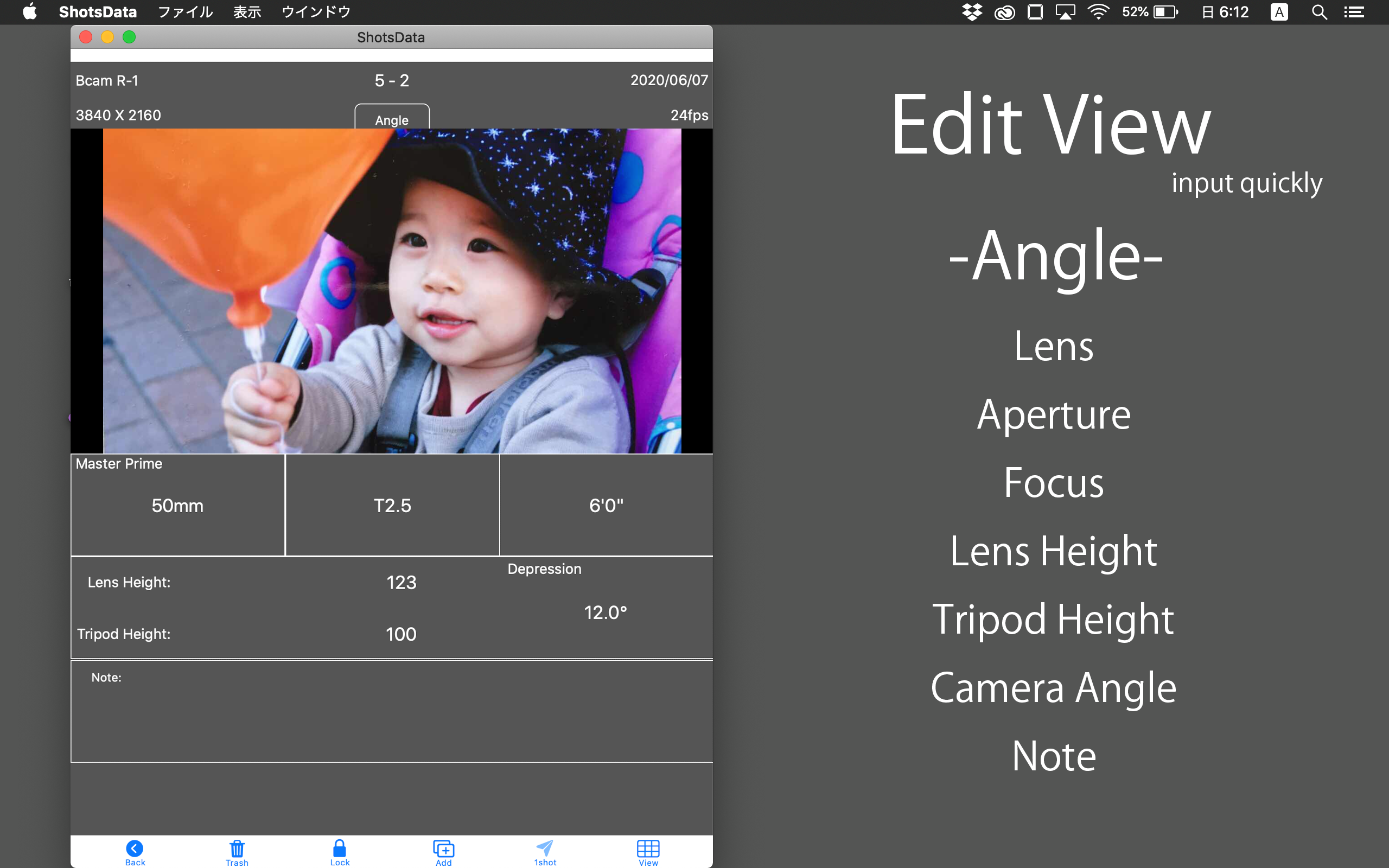
Task: Open the input source A indicator
Action: (x=1279, y=12)
